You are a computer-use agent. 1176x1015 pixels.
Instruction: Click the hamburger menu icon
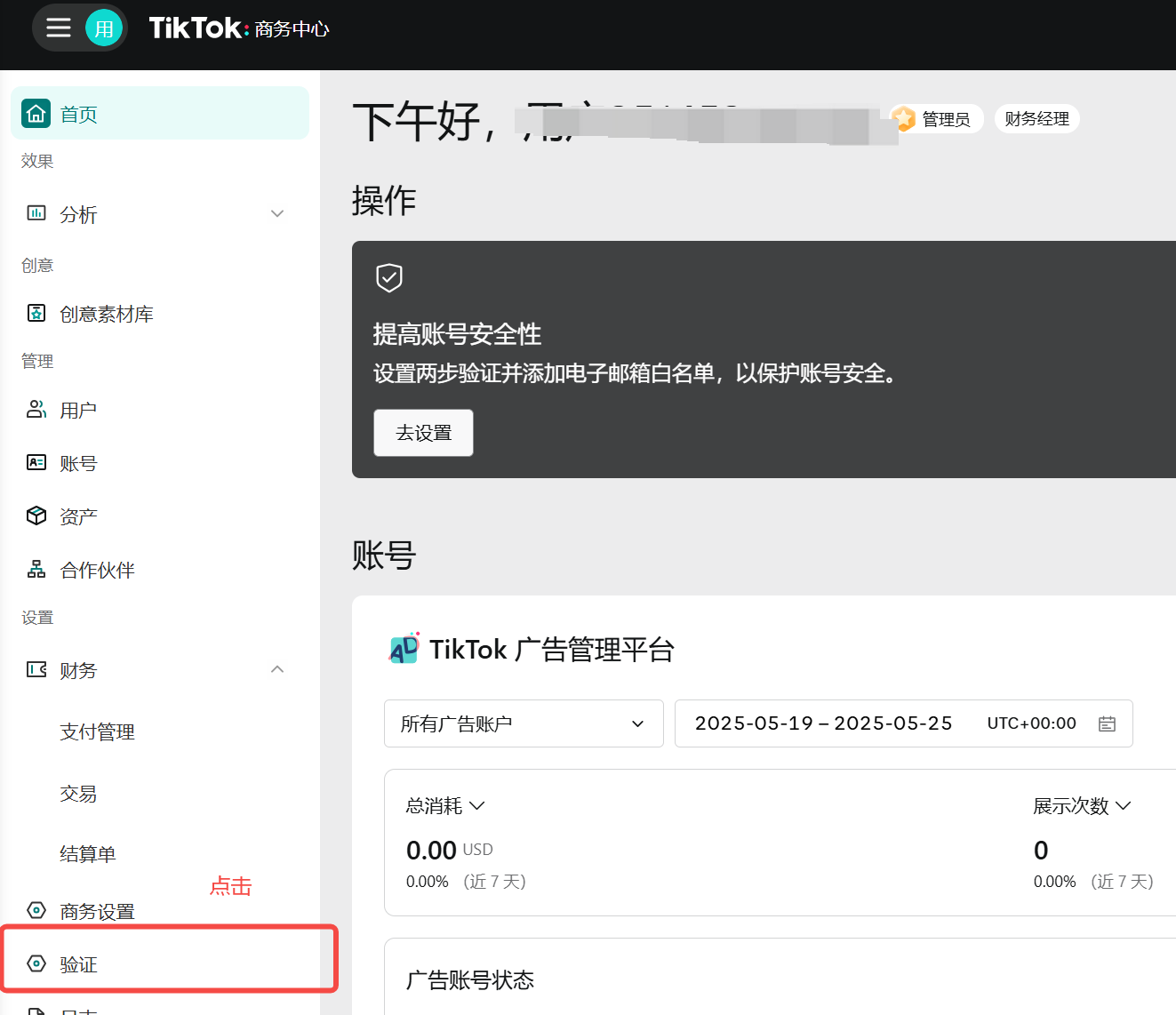59,28
